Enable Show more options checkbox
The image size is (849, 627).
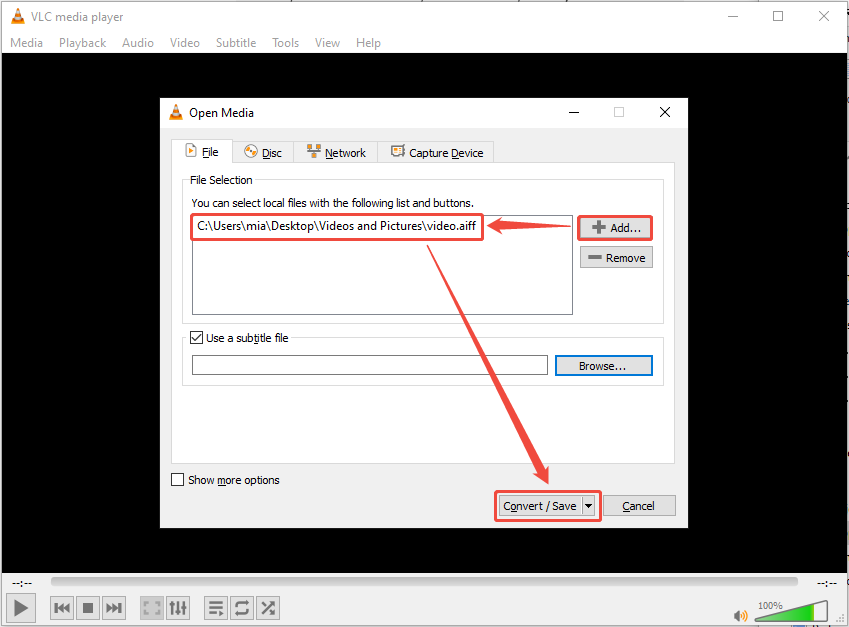point(177,480)
